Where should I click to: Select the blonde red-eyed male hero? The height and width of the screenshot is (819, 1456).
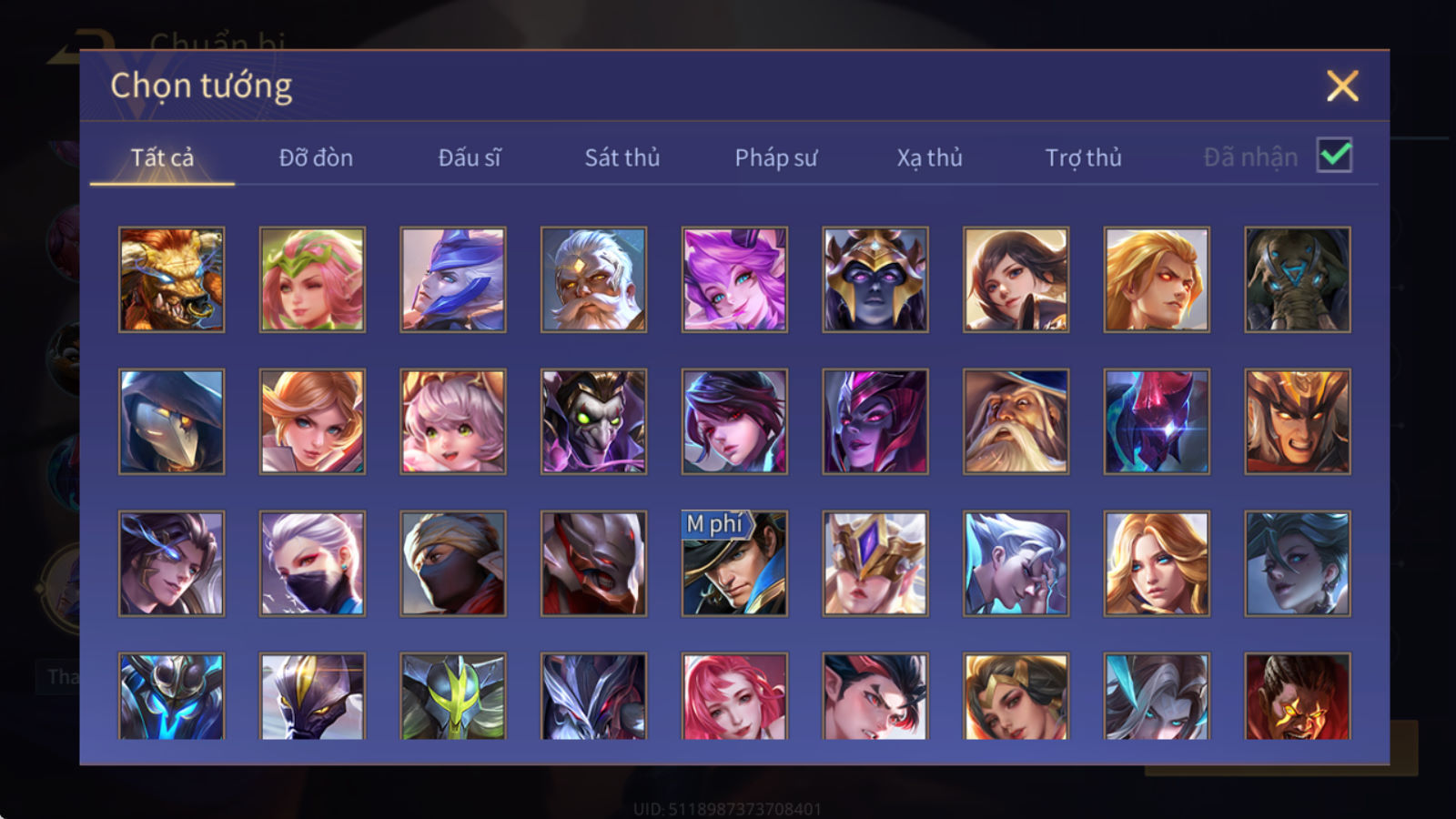pos(1157,279)
